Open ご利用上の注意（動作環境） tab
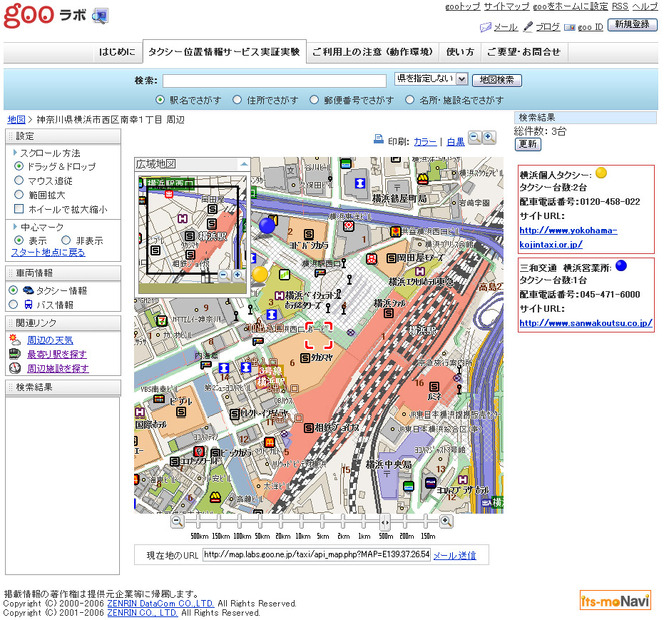This screenshot has height=620, width=664. click(x=373, y=52)
